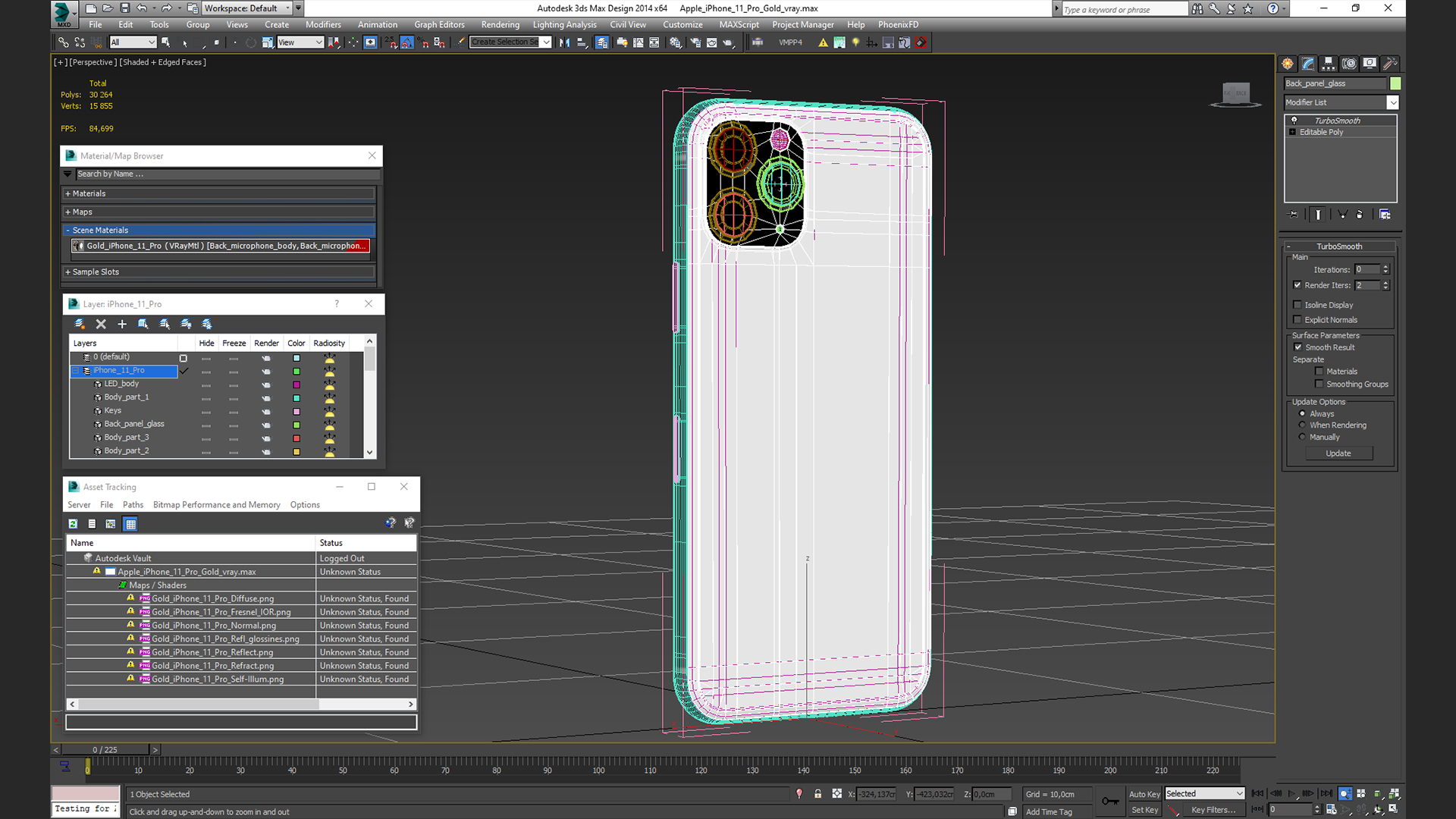The image size is (1456, 819).
Task: Click the Render teapot icon
Action: tap(729, 42)
